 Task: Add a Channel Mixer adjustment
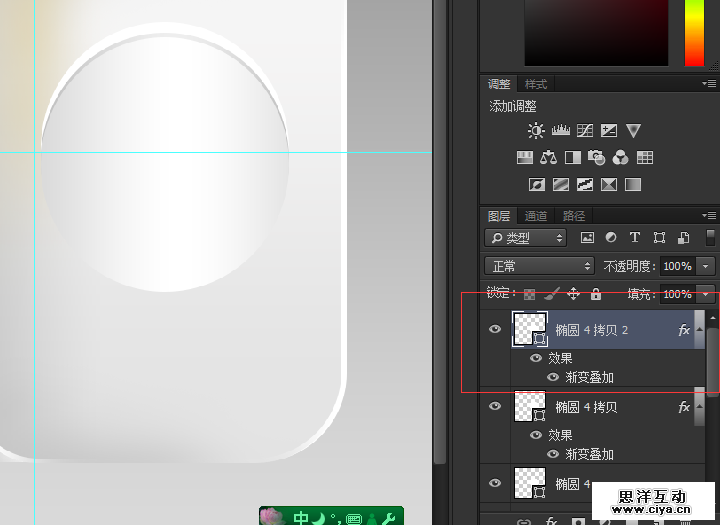pyautogui.click(x=621, y=158)
